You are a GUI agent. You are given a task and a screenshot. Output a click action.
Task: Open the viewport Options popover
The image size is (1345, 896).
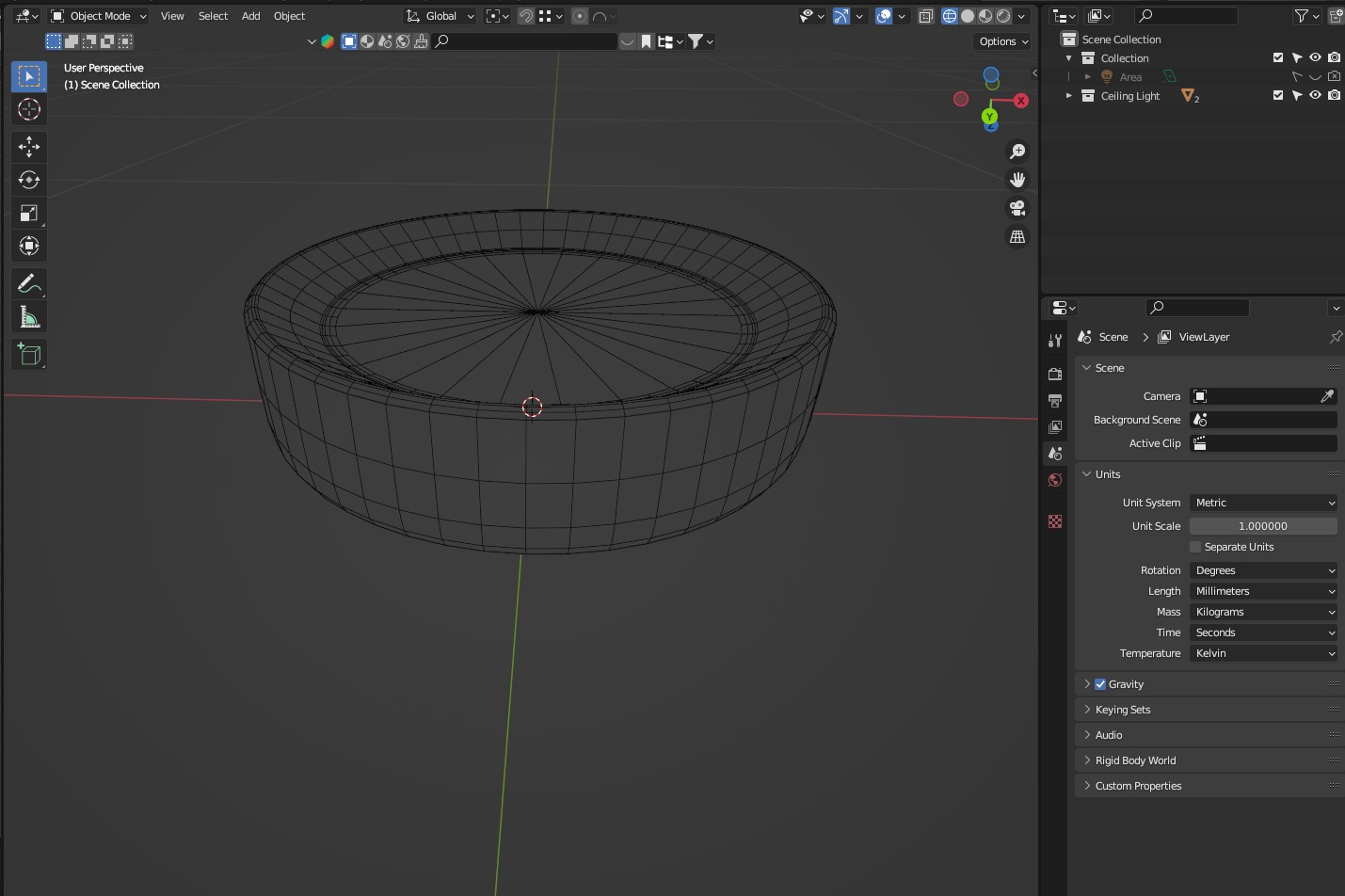[x=1002, y=41]
